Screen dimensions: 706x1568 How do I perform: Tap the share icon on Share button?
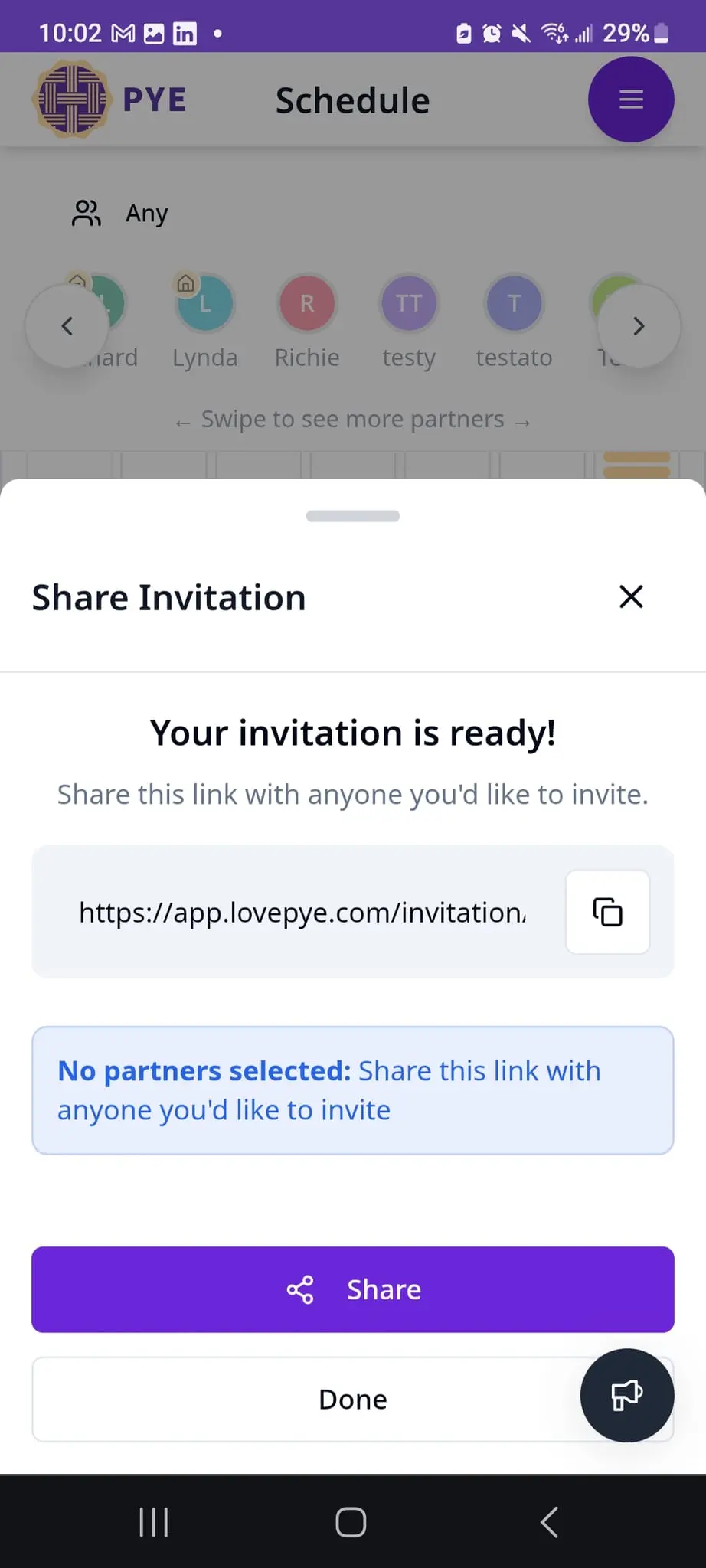pyautogui.click(x=300, y=1290)
